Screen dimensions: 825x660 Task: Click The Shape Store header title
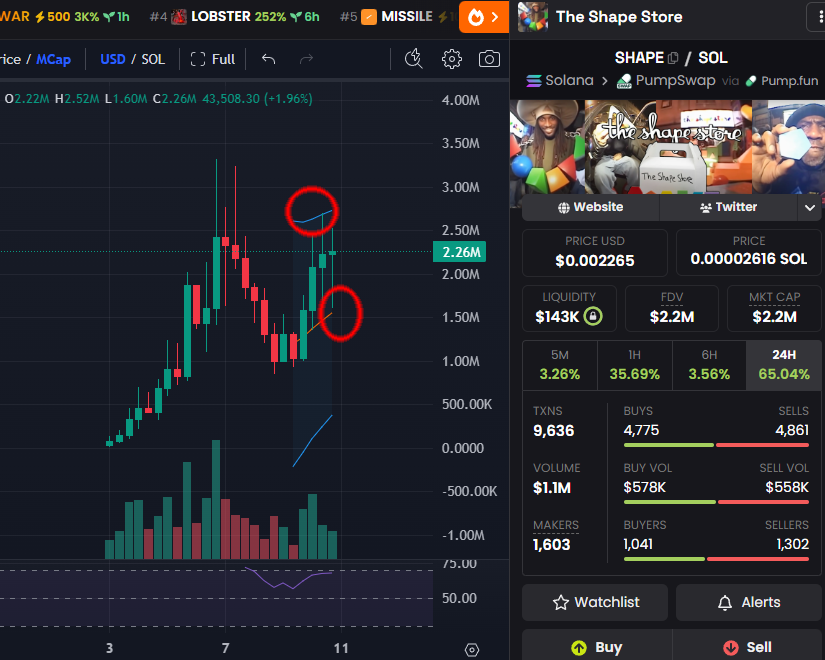pos(619,17)
